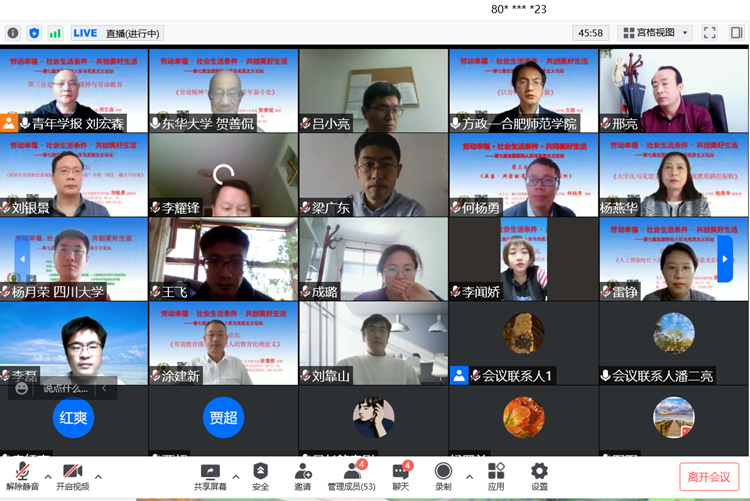Viewport: 750px width, 501px height.
Task: Toggle full screen mode icon
Action: click(x=709, y=33)
